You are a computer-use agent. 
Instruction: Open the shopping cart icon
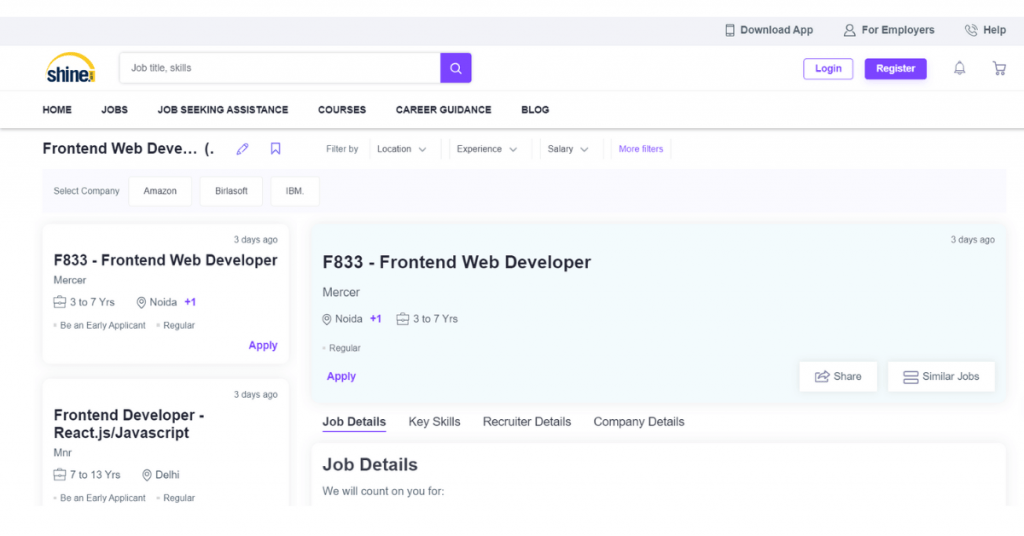pyautogui.click(x=999, y=68)
